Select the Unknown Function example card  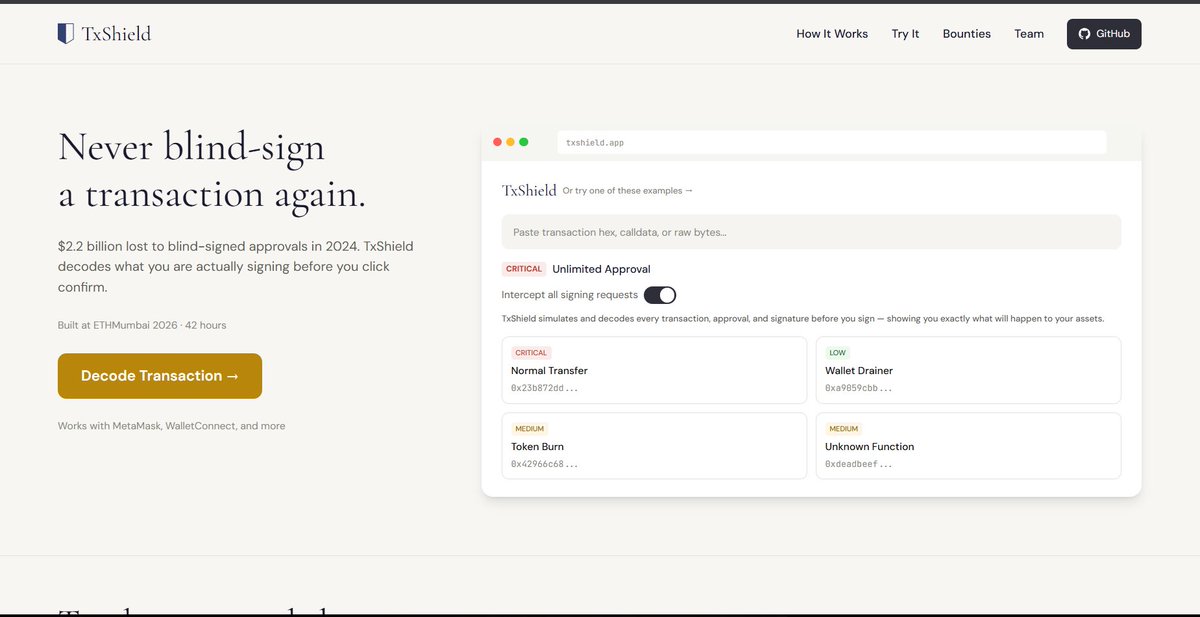968,446
